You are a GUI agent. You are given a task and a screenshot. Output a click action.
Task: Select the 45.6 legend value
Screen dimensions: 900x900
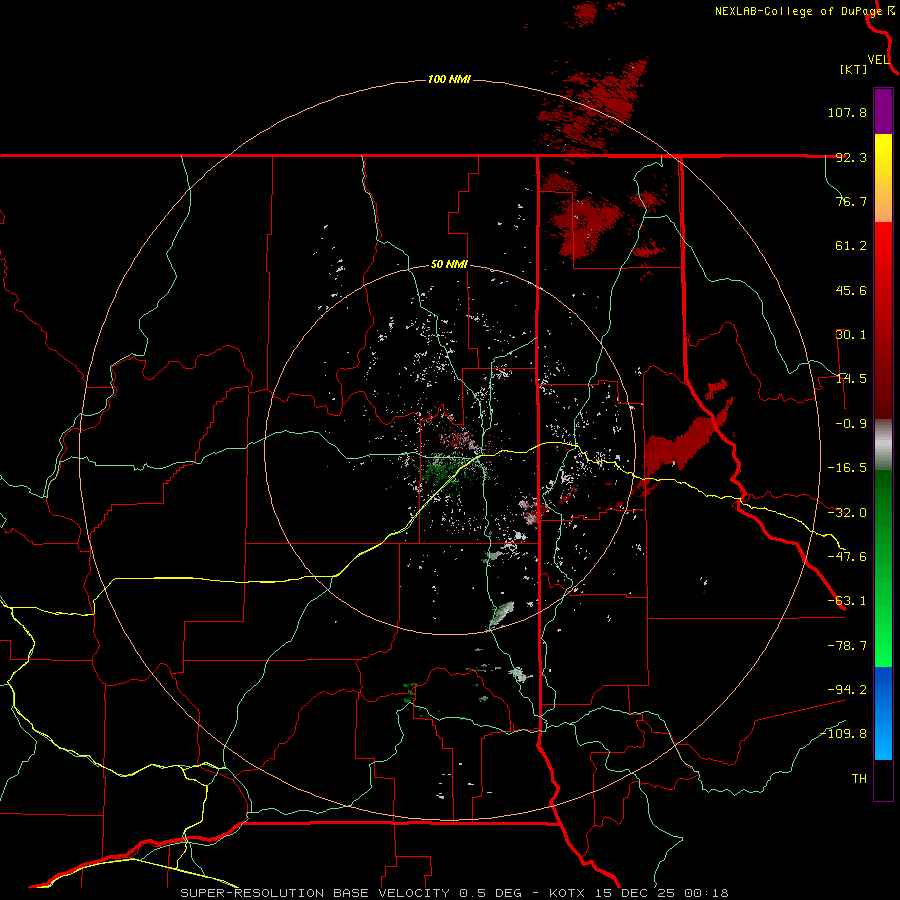click(x=851, y=290)
